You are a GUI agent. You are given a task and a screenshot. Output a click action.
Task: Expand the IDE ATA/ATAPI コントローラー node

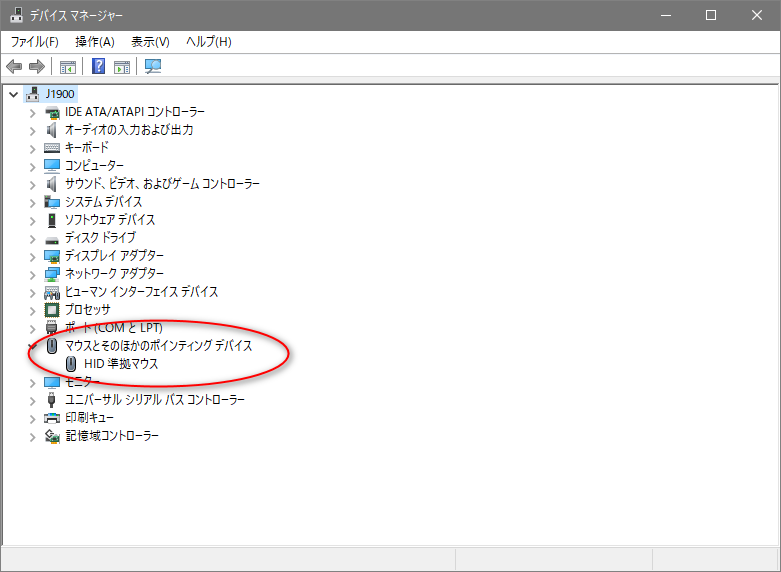tap(32, 112)
